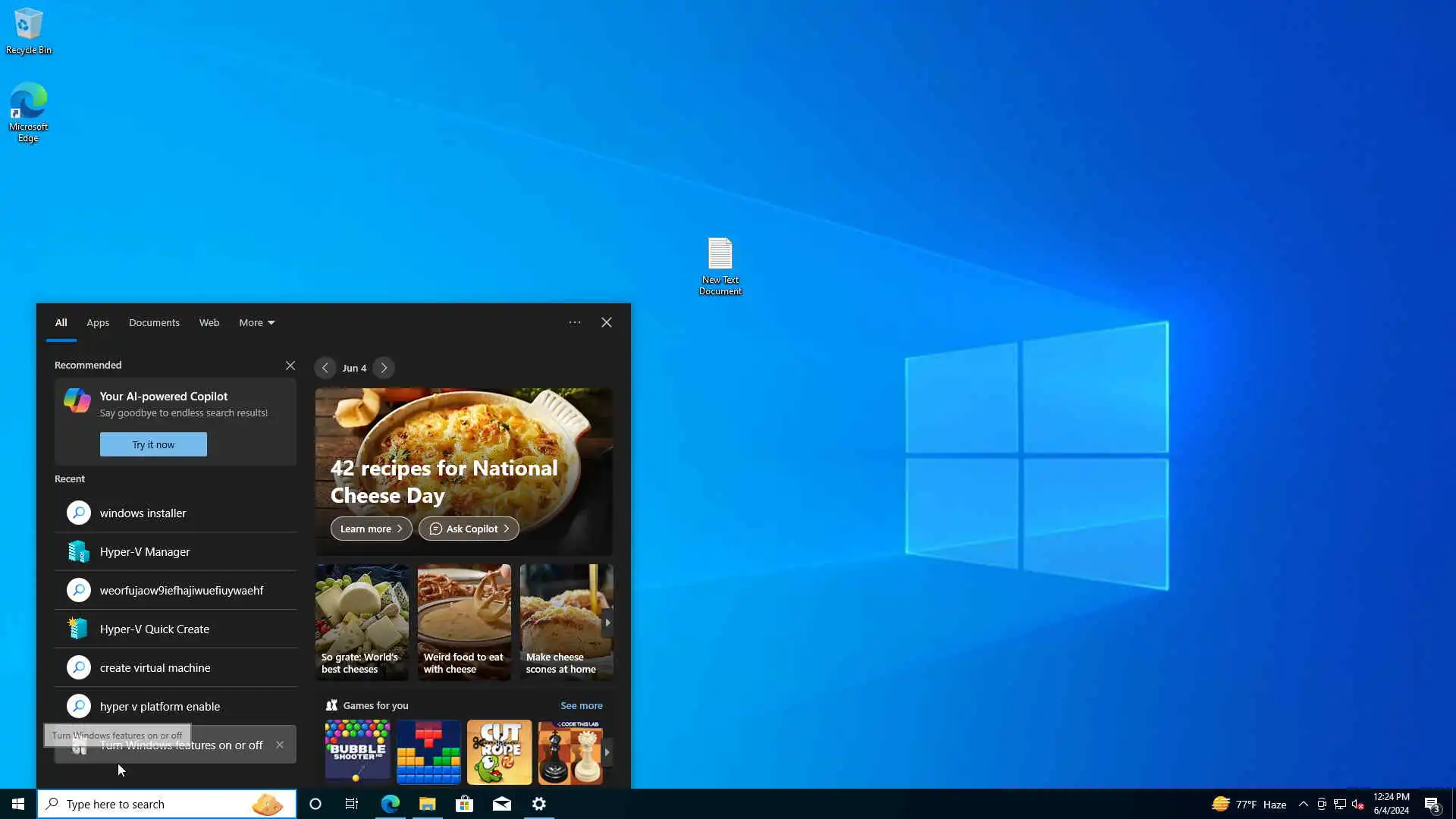Switch to the Documents search tab
The height and width of the screenshot is (819, 1456).
(x=154, y=322)
